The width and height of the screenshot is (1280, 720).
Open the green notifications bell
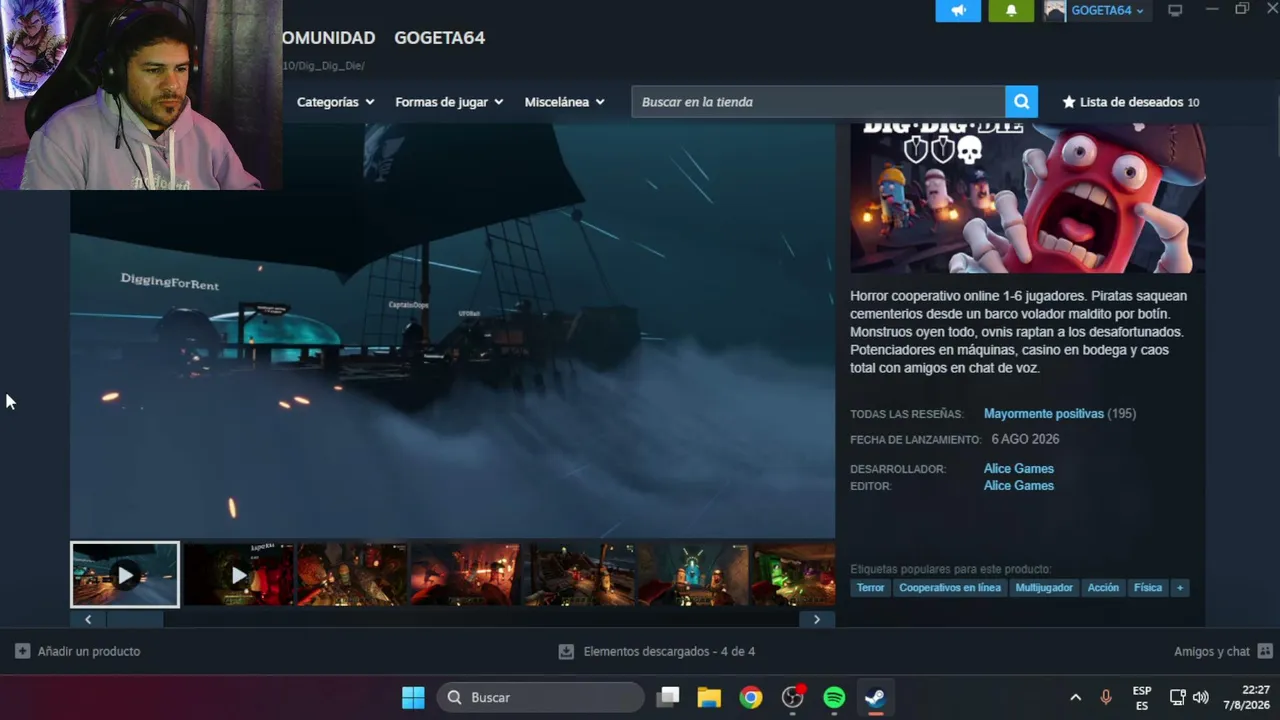(x=1011, y=11)
